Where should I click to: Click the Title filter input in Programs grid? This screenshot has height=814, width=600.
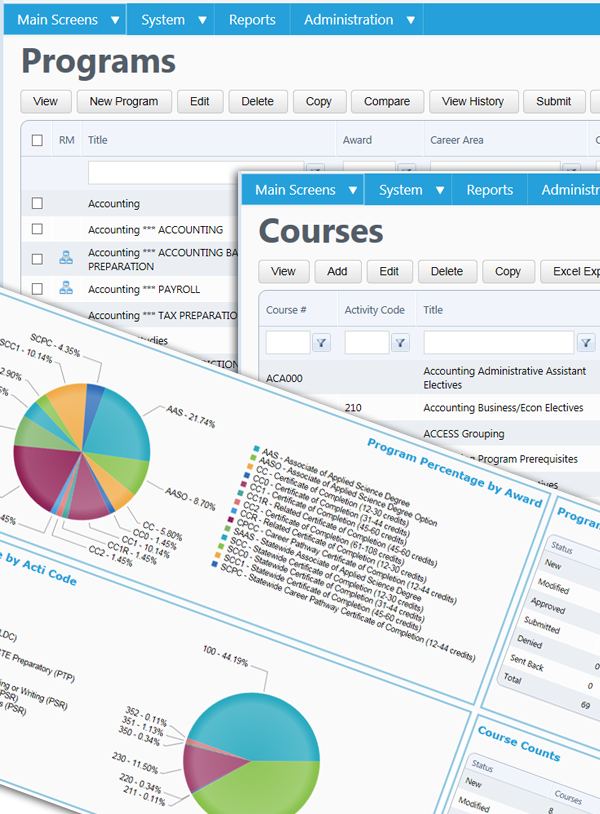tap(163, 173)
